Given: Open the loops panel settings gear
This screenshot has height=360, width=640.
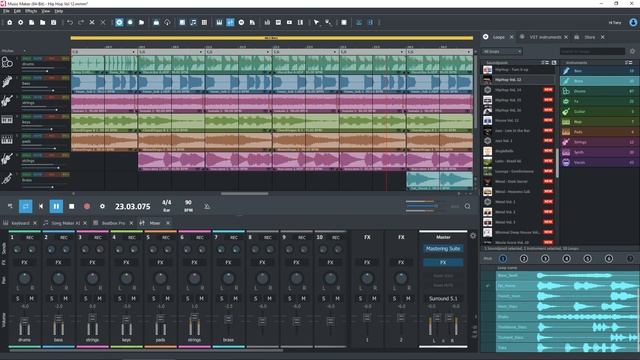Looking at the screenshot, I should (633, 51).
